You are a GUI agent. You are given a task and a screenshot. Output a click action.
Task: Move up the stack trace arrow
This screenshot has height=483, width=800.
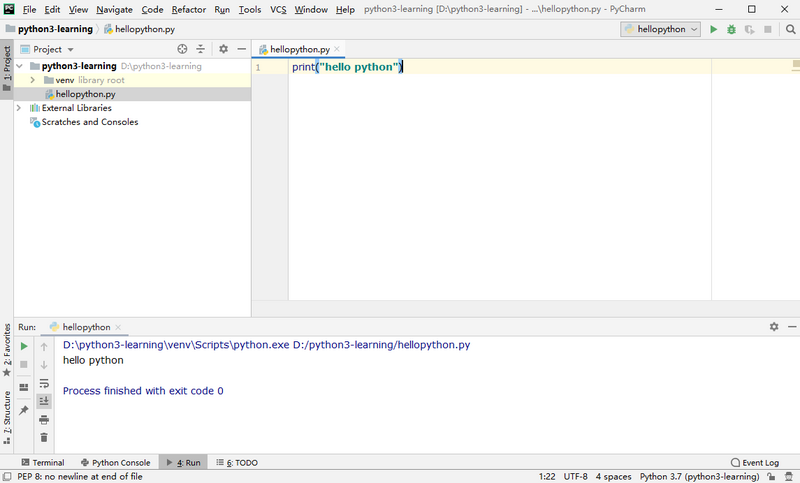(44, 347)
